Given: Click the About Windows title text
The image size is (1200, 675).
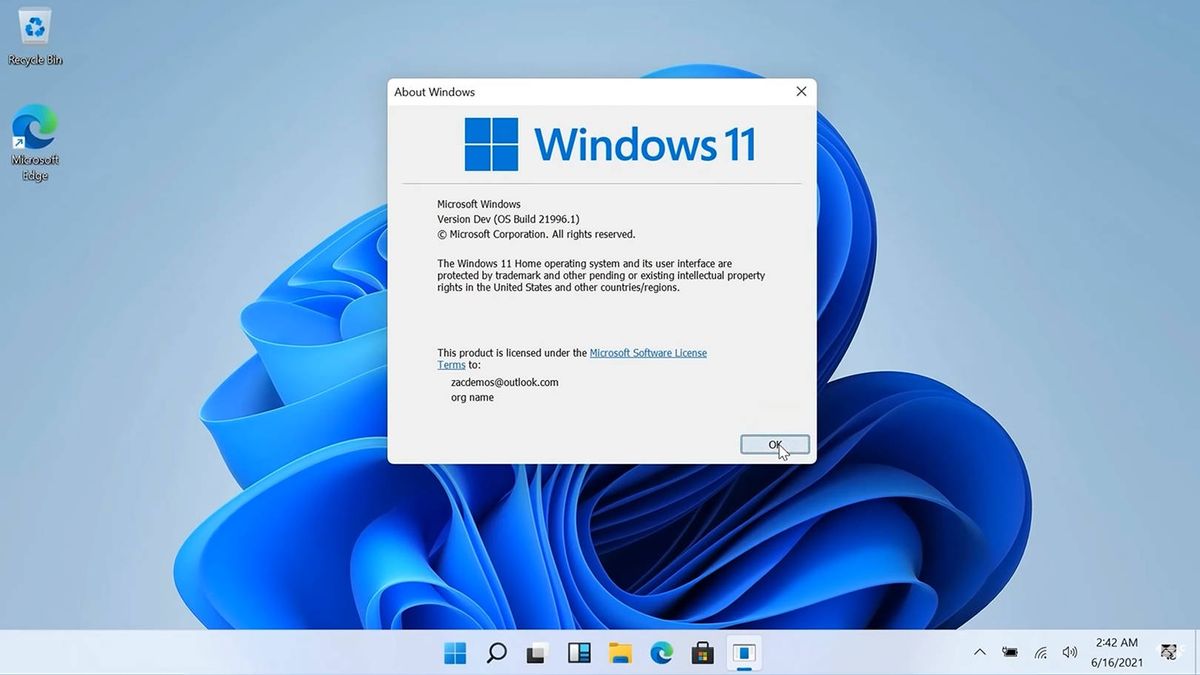Looking at the screenshot, I should click(434, 92).
